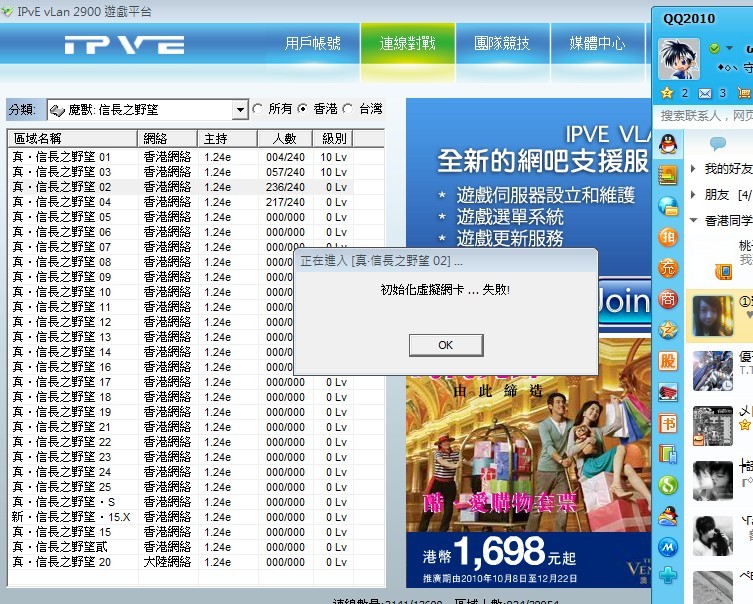Open the 用戶帳號 tab
This screenshot has width=753, height=604.
click(x=313, y=44)
